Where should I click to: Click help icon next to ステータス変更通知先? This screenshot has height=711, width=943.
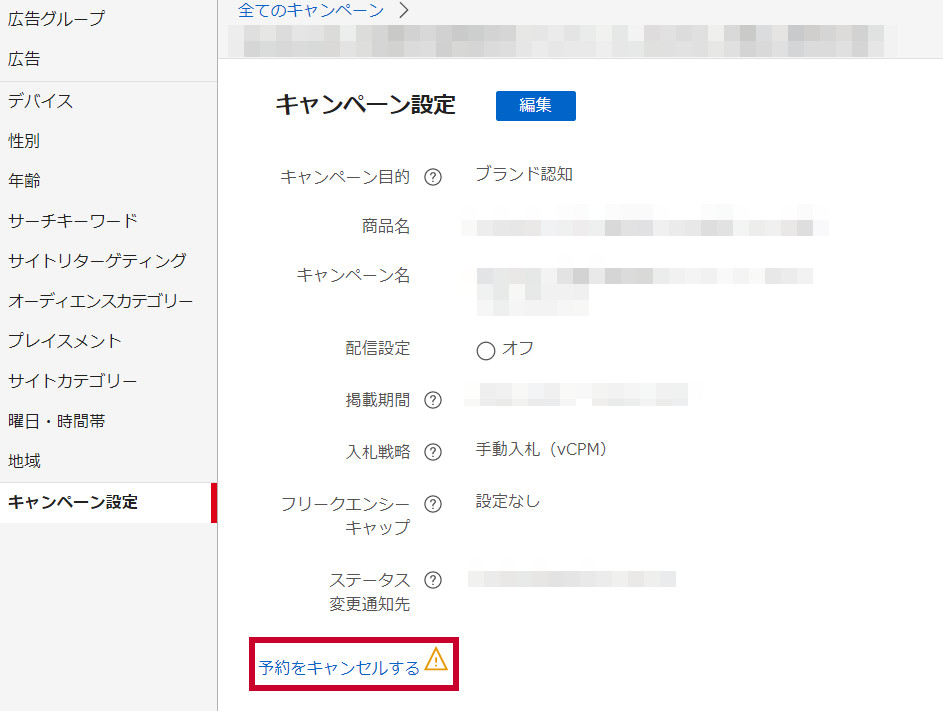pyautogui.click(x=433, y=580)
